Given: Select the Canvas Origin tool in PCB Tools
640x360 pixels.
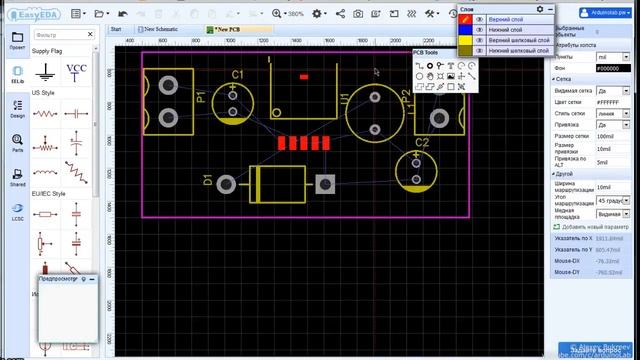Looking at the screenshot, I should pos(461,76).
